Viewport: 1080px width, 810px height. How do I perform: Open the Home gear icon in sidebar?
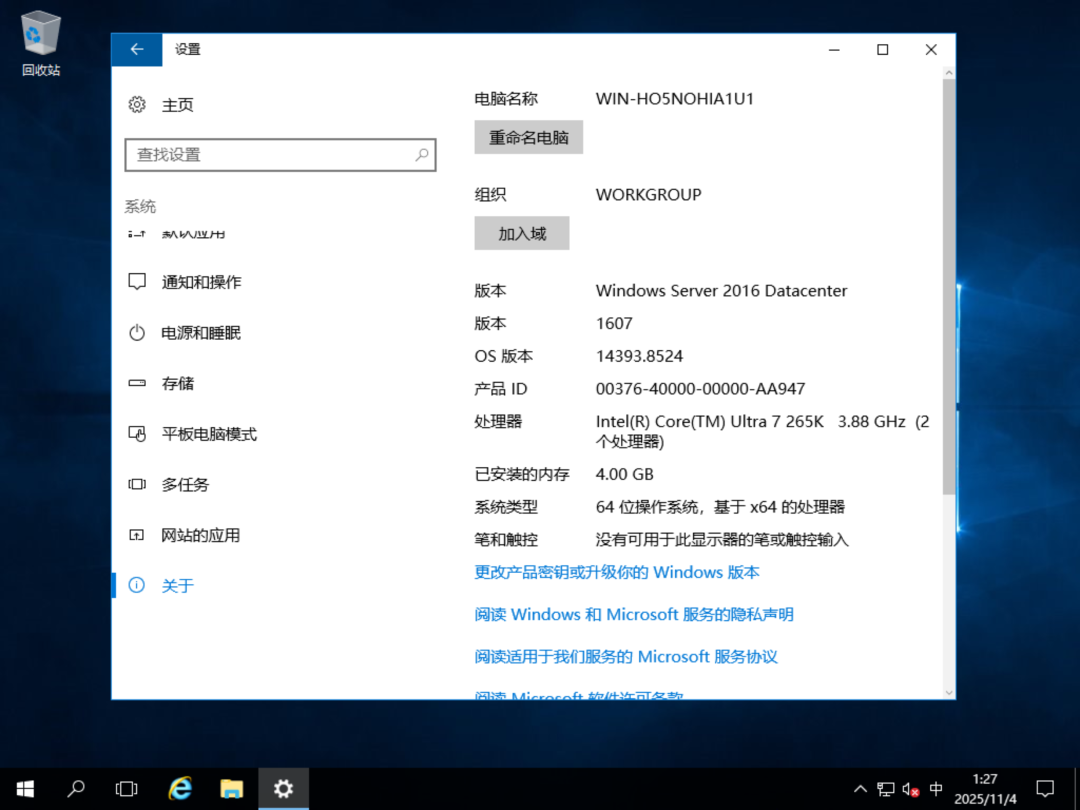137,105
